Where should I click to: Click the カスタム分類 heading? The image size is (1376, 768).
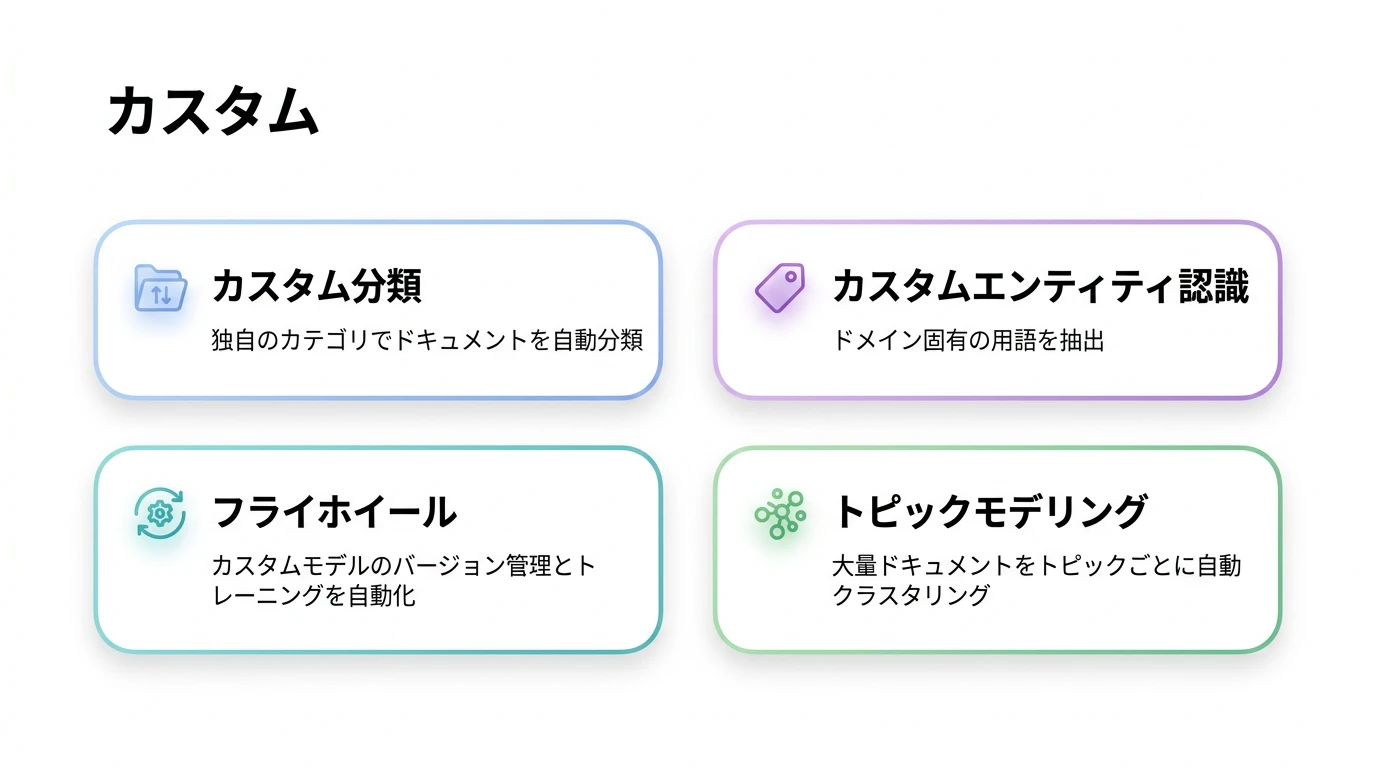tap(317, 286)
